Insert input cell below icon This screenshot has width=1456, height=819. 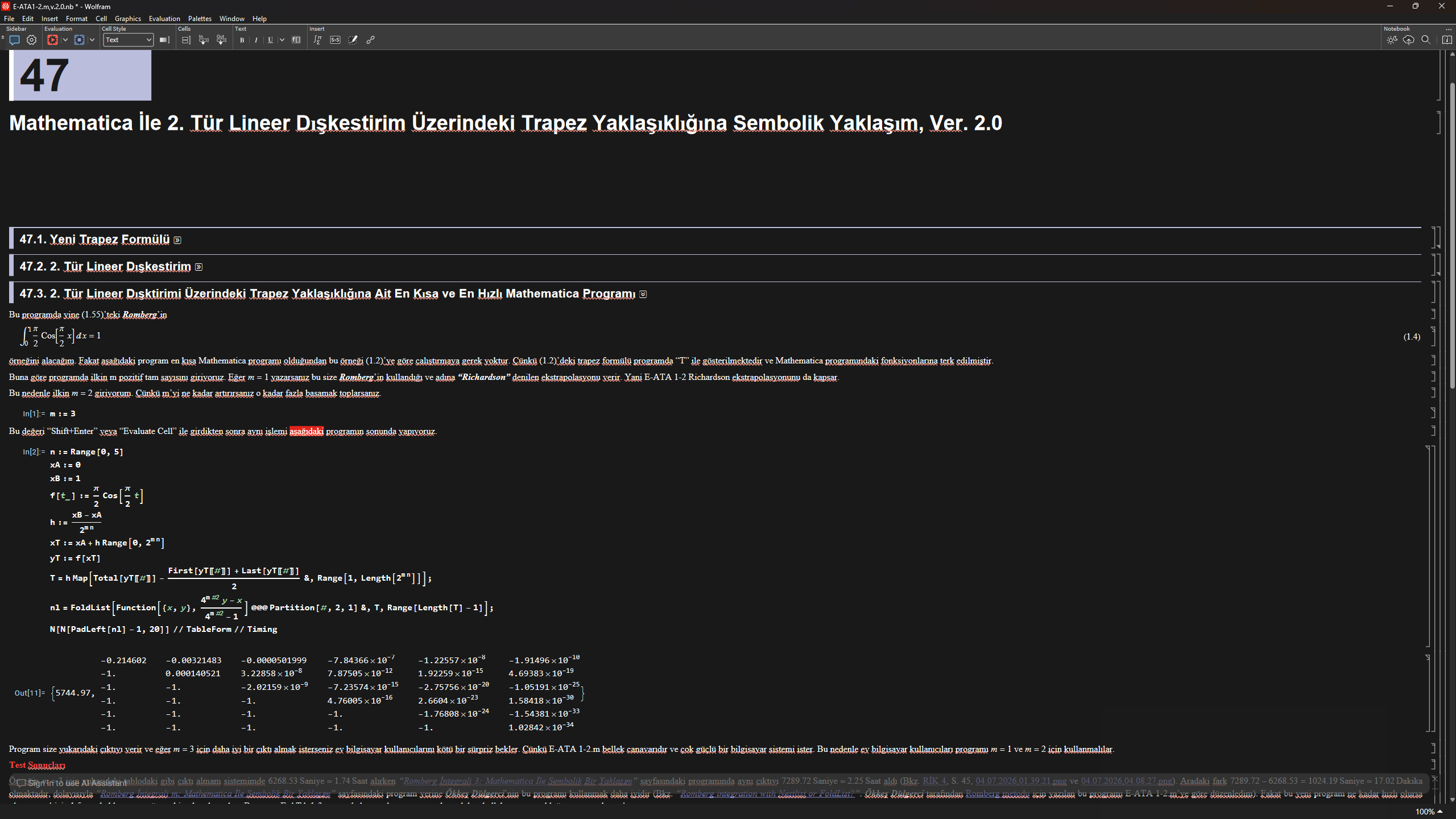click(x=204, y=40)
